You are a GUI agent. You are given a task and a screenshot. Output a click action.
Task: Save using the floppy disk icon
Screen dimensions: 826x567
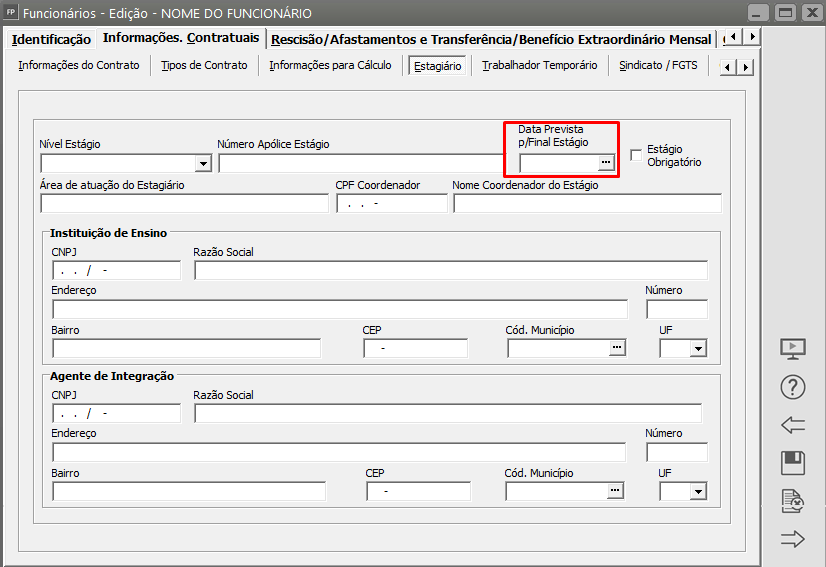pyautogui.click(x=793, y=463)
